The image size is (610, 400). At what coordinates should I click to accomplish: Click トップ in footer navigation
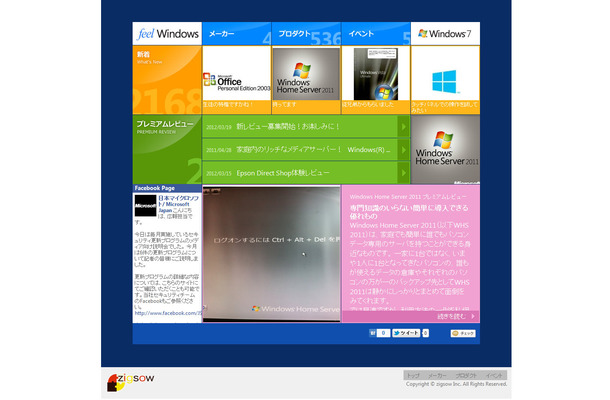pos(413,375)
